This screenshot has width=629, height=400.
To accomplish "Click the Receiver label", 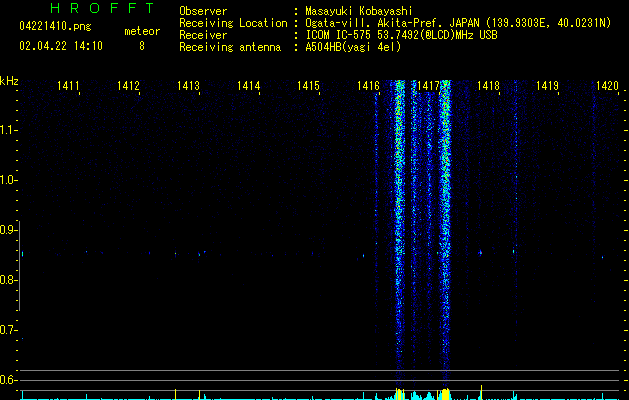I will pos(203,35).
